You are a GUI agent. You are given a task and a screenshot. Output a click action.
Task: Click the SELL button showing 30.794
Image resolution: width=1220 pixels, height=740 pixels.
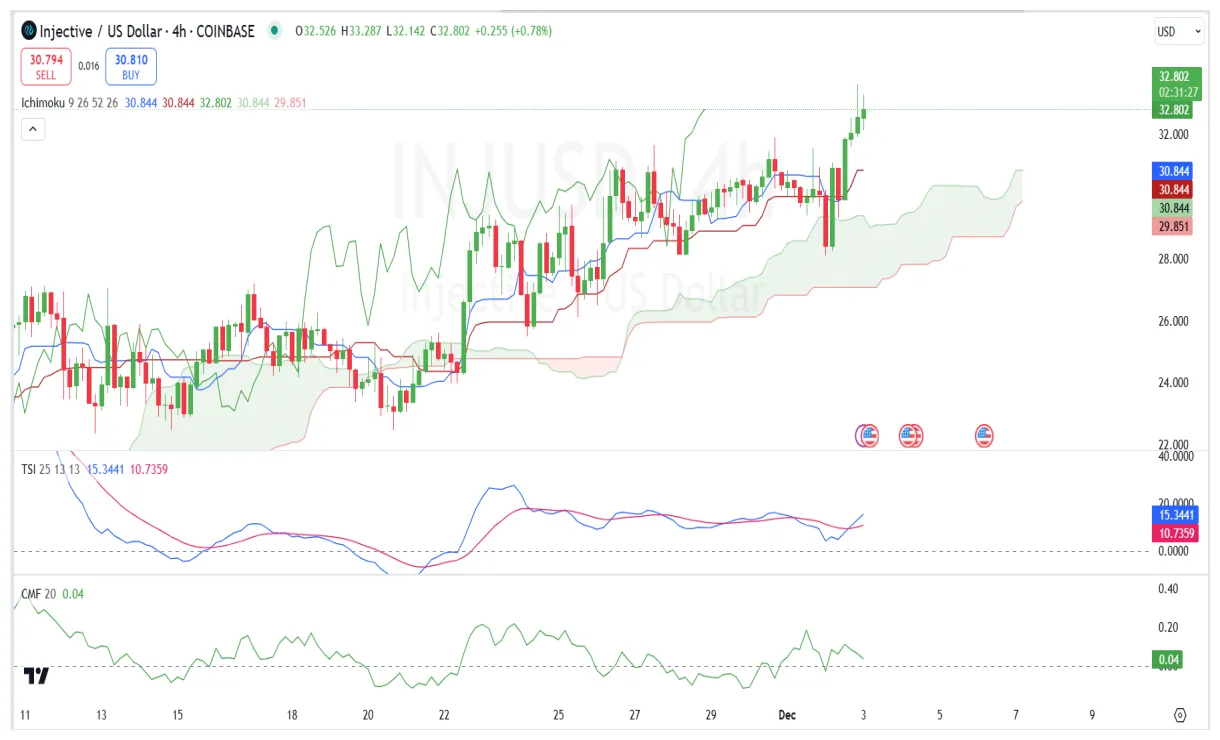[45, 65]
